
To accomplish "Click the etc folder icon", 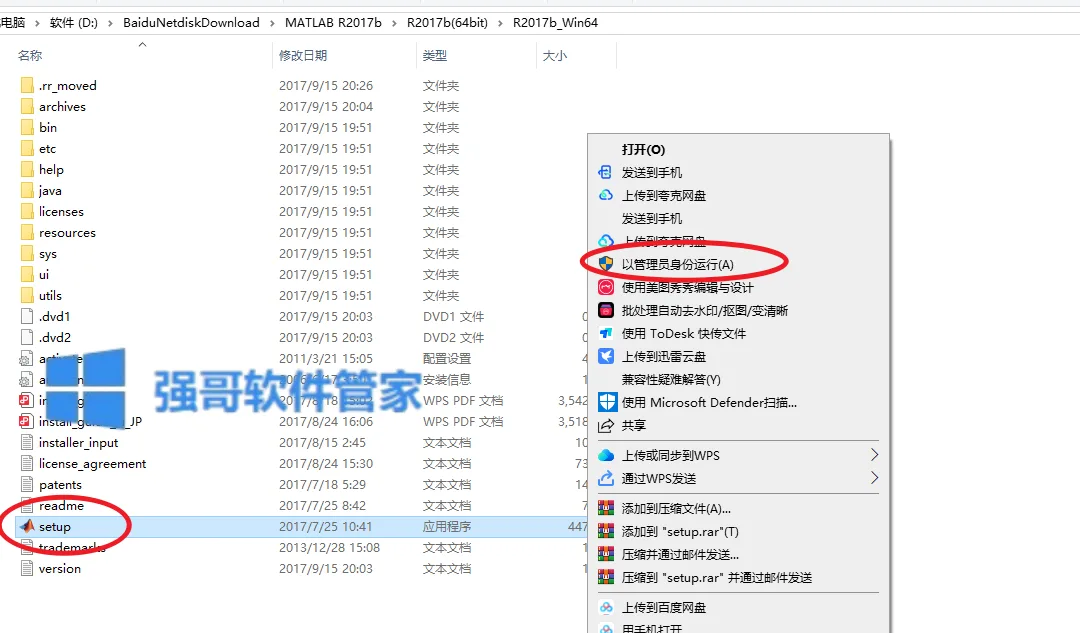I will (x=27, y=148).
